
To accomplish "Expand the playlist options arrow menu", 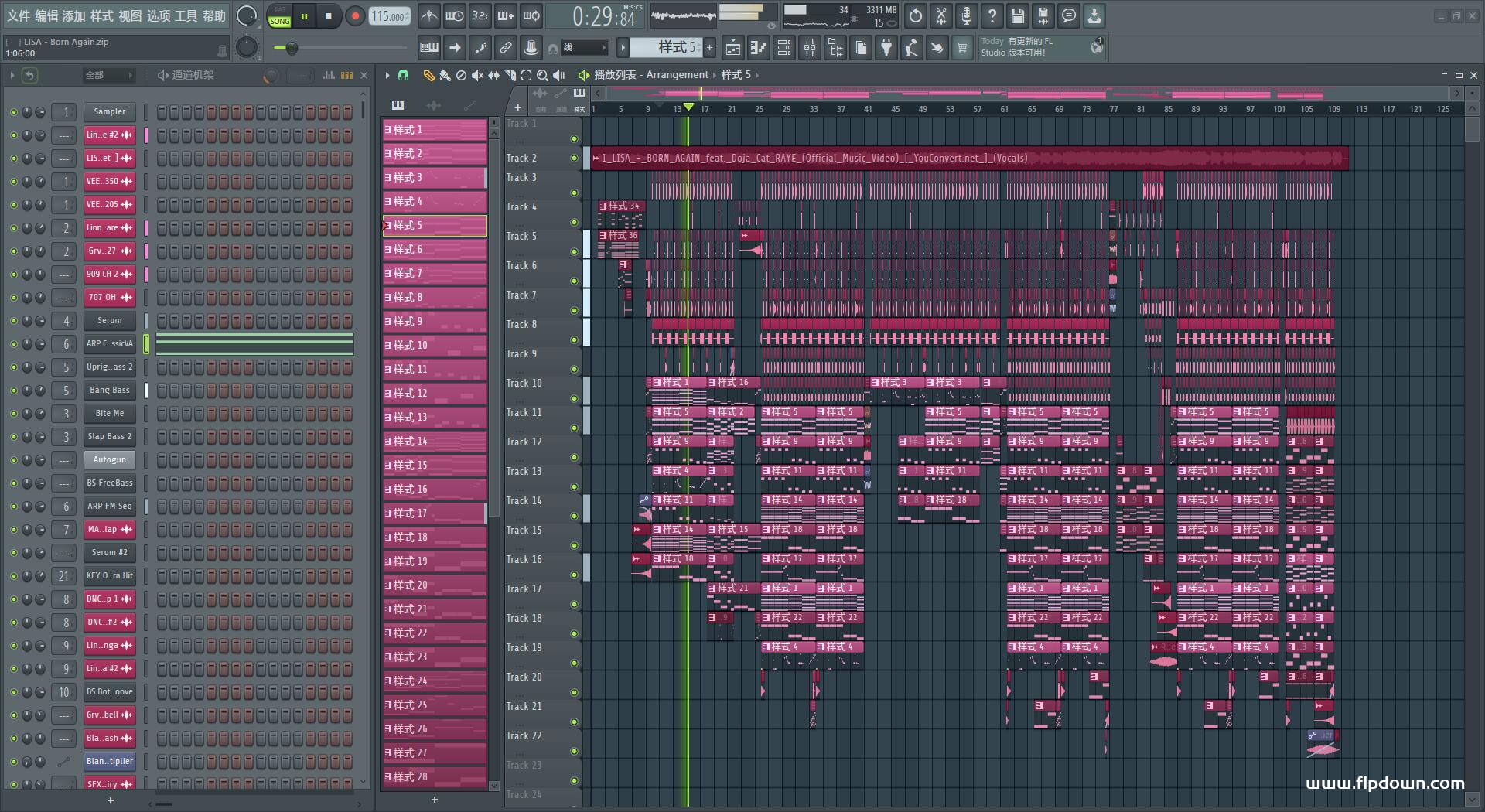I will pos(387,75).
